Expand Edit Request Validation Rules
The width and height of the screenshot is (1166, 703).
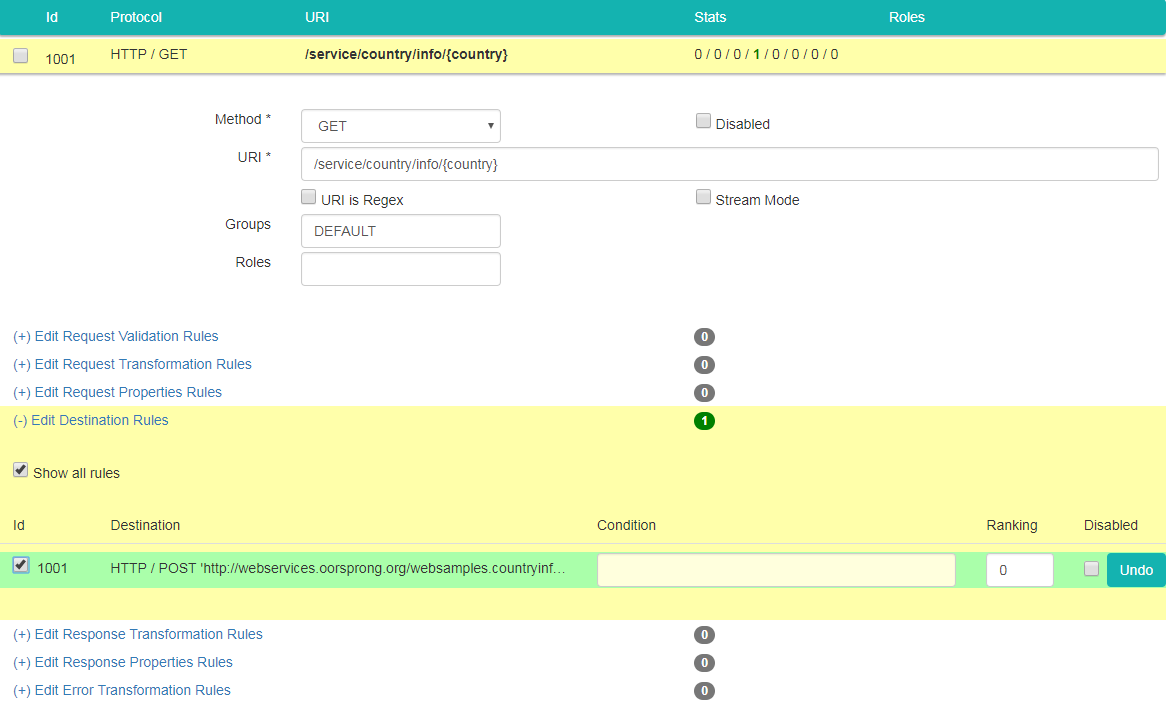point(116,337)
